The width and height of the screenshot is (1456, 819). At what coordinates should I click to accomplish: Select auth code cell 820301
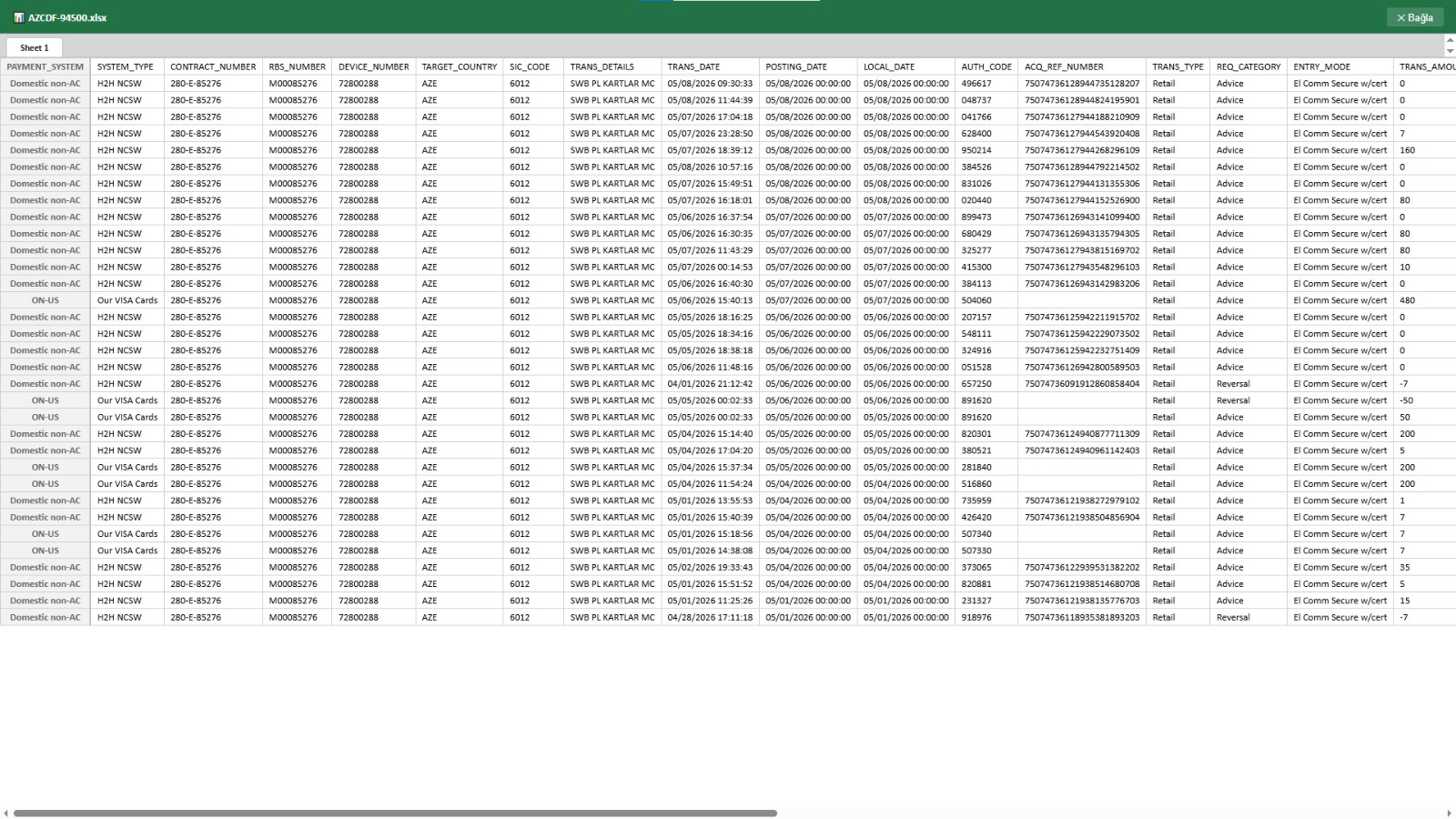tap(986, 434)
